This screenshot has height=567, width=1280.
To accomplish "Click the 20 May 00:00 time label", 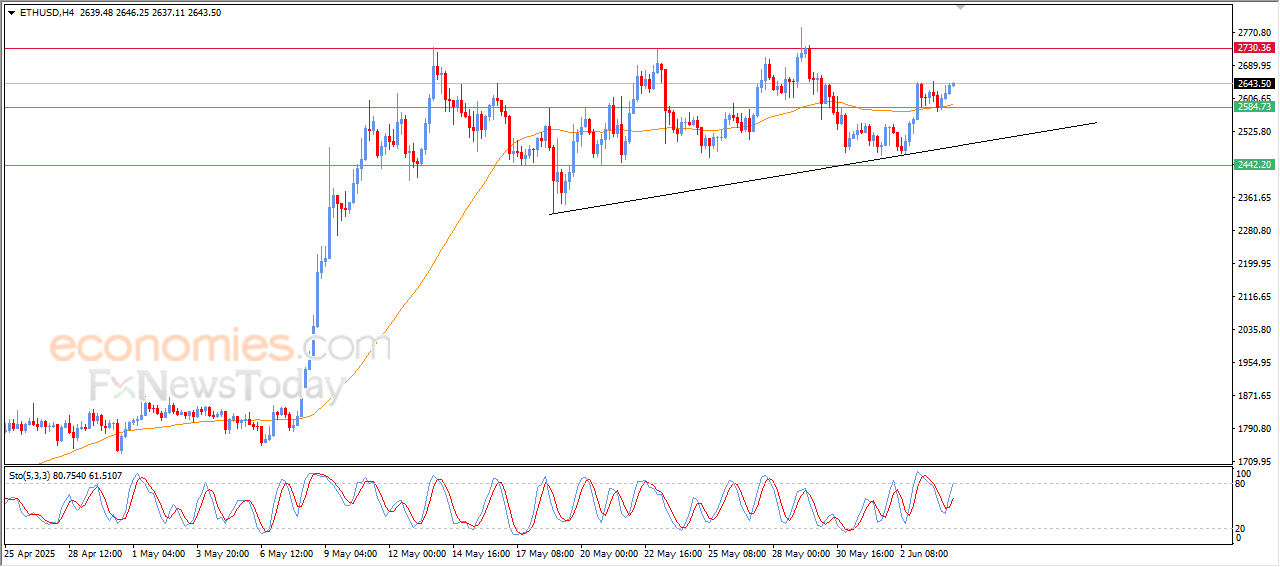I will pyautogui.click(x=609, y=552).
